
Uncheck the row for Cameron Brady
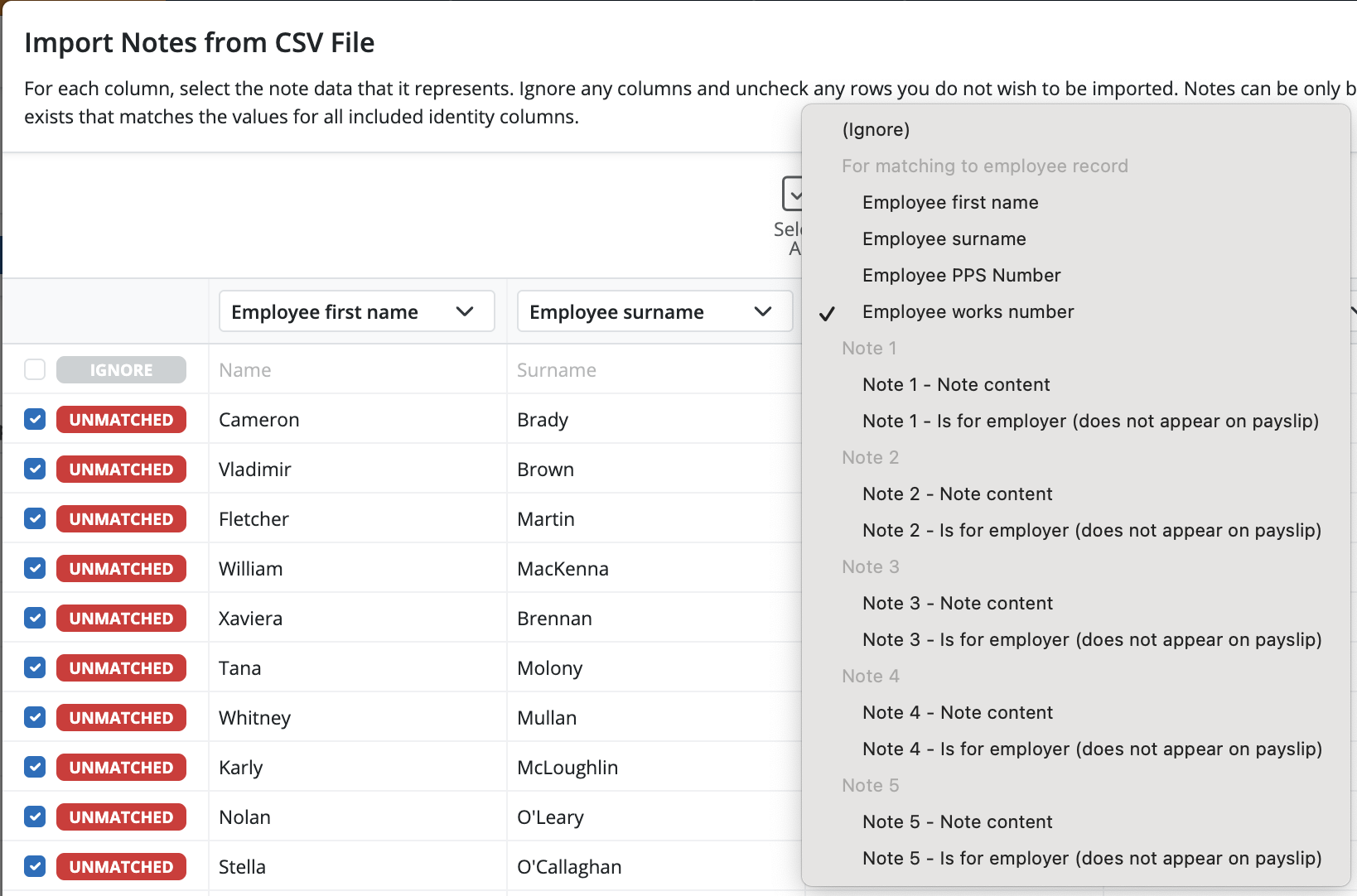(x=34, y=419)
